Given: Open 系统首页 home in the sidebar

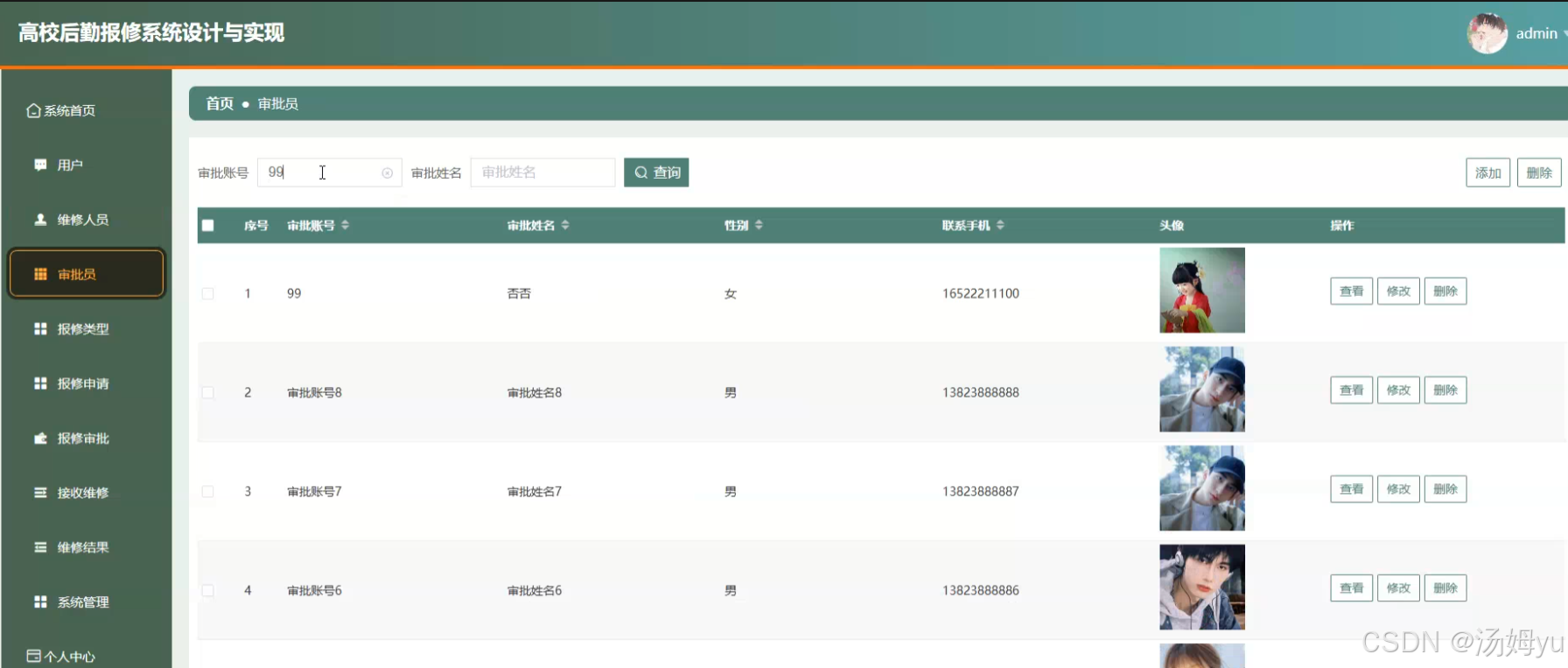Looking at the screenshot, I should point(60,110).
